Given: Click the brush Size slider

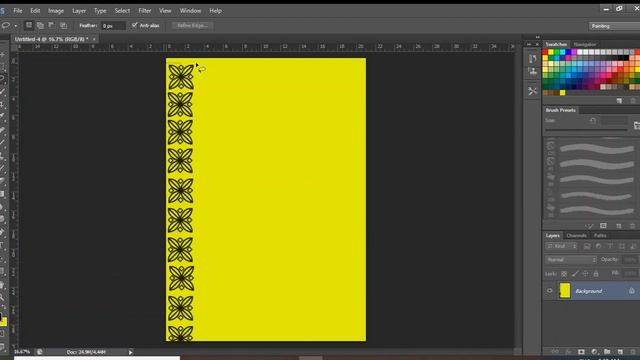Looking at the screenshot, I should [x=586, y=130].
